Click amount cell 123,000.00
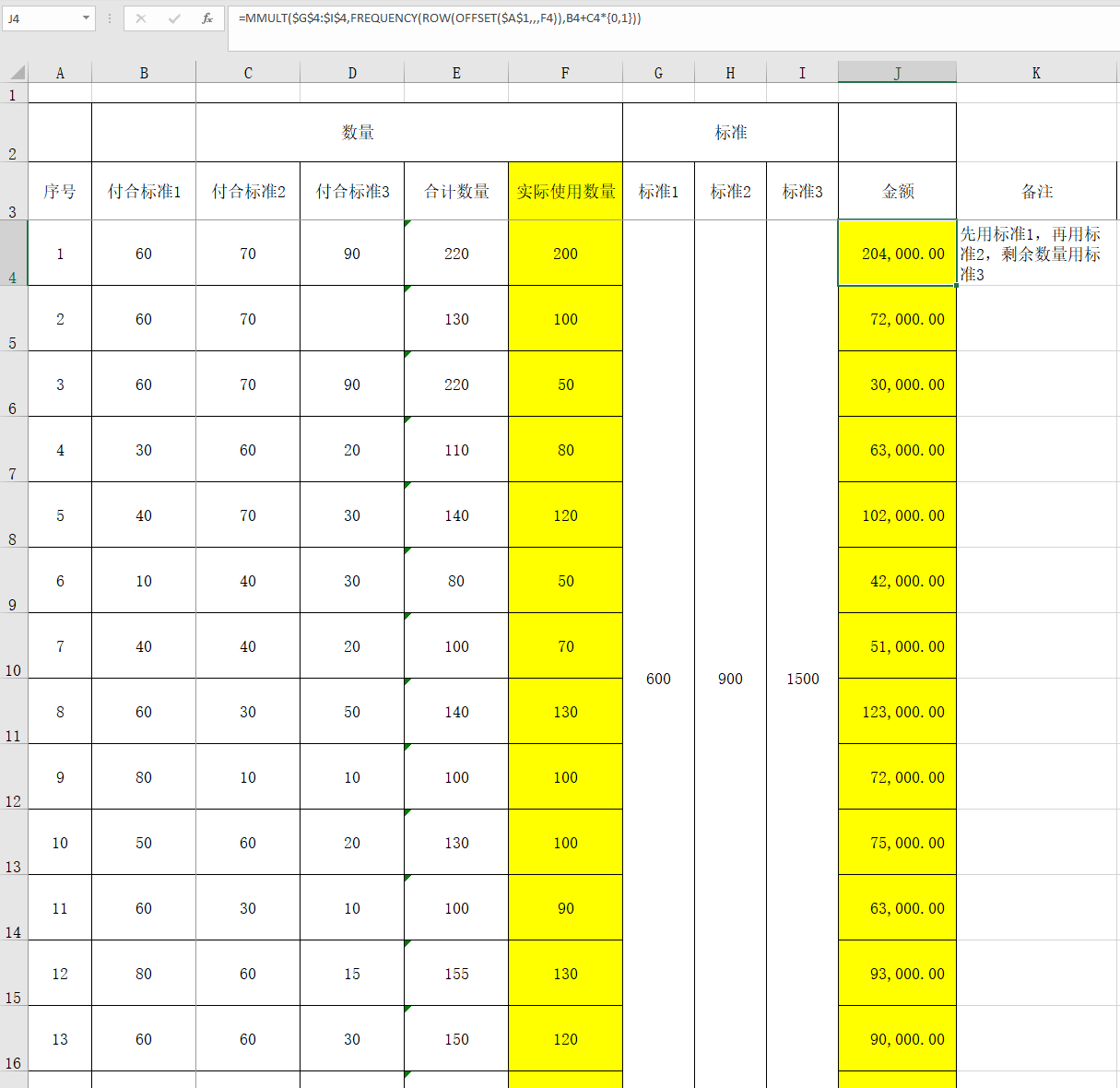The height and width of the screenshot is (1088, 1120). coord(897,711)
